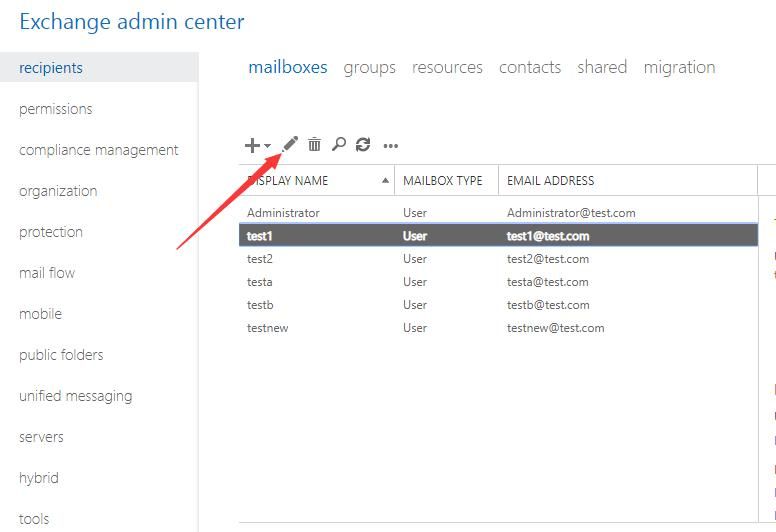
Task: Open public folders section
Action: point(61,355)
